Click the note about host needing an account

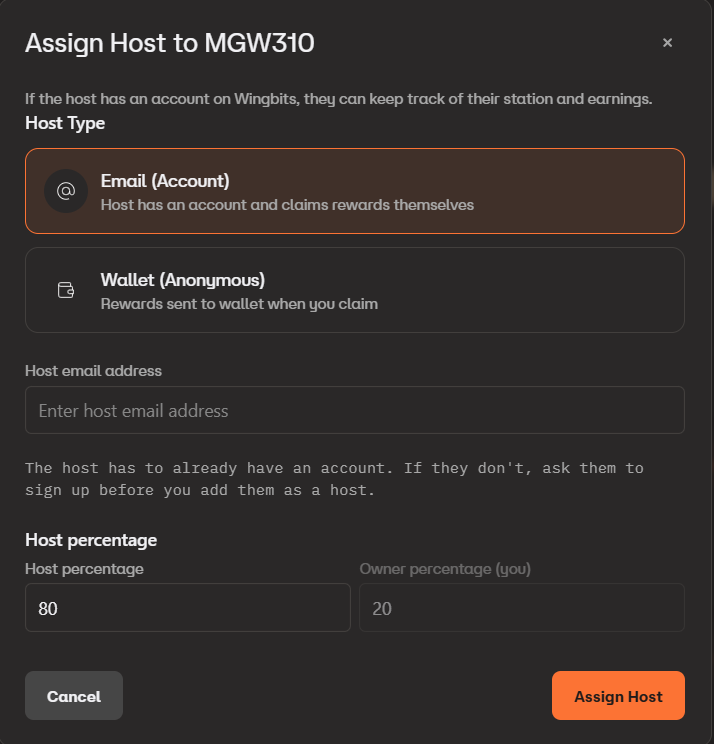tap(334, 479)
